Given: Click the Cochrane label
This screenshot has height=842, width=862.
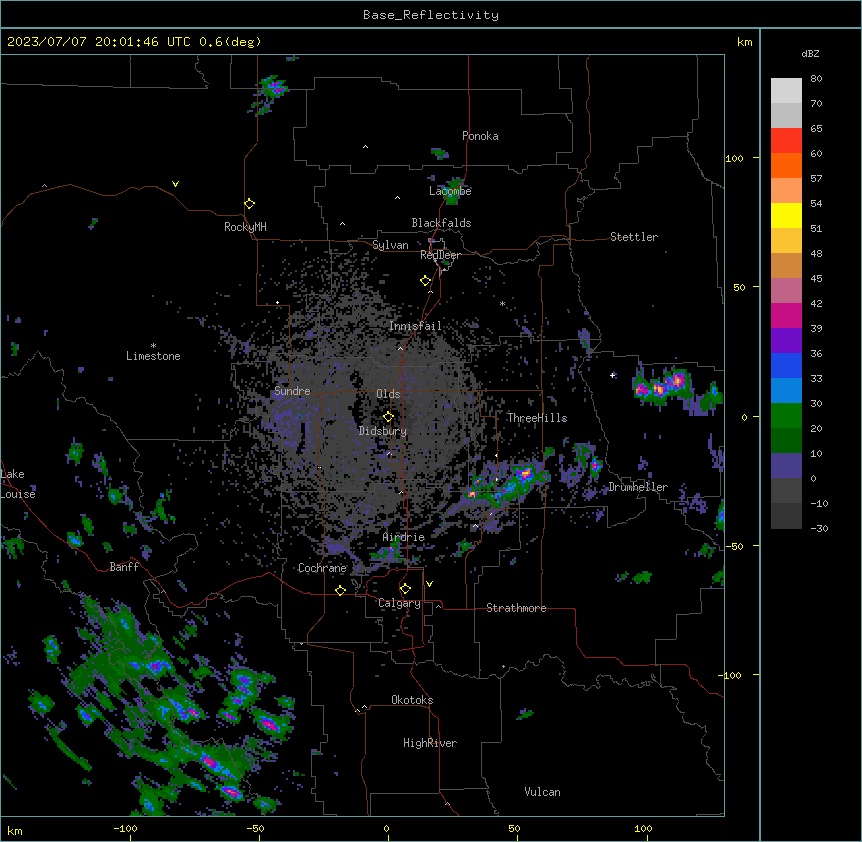Looking at the screenshot, I should pyautogui.click(x=322, y=568).
